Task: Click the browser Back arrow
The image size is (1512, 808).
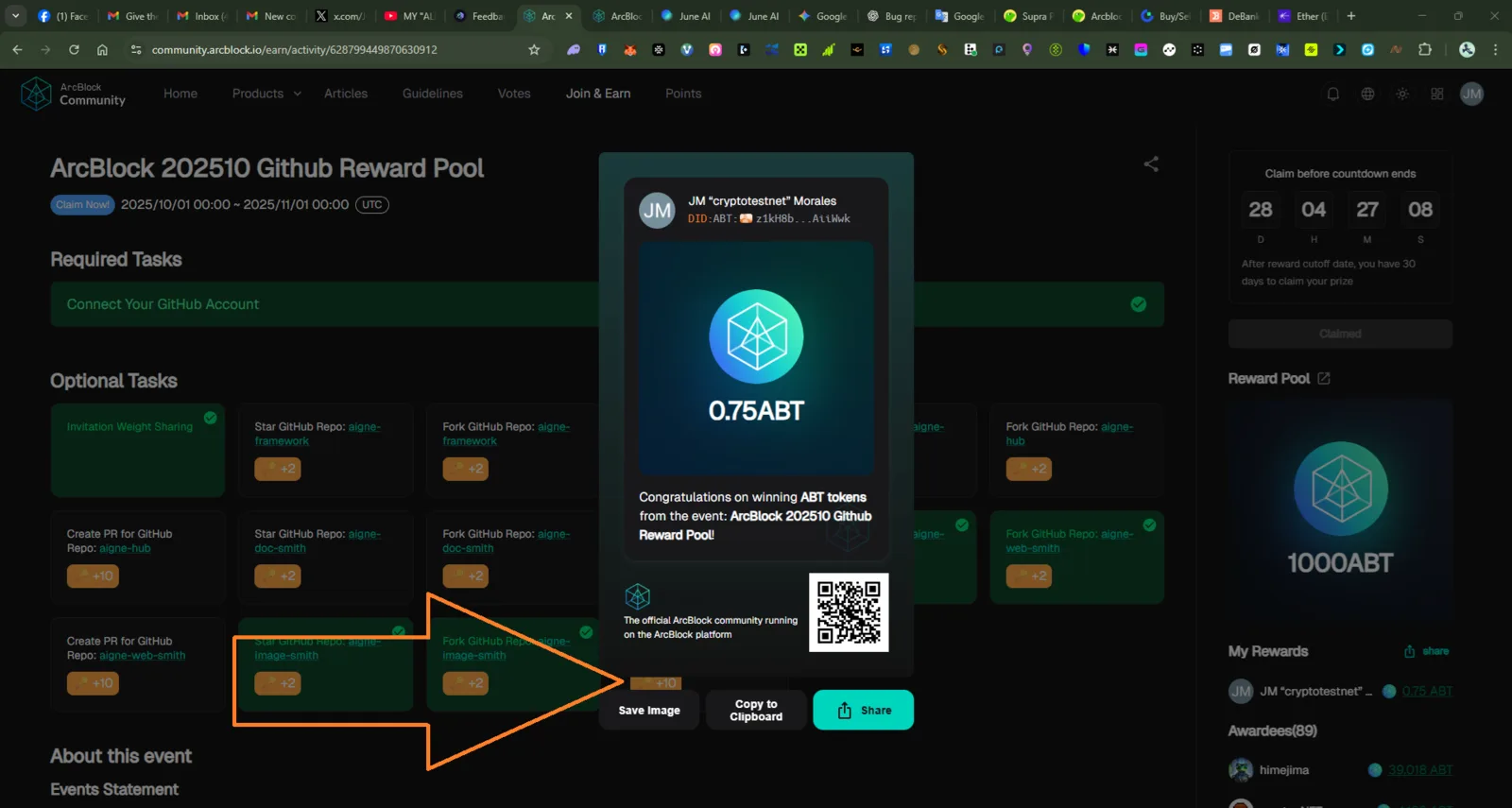Action: point(17,50)
